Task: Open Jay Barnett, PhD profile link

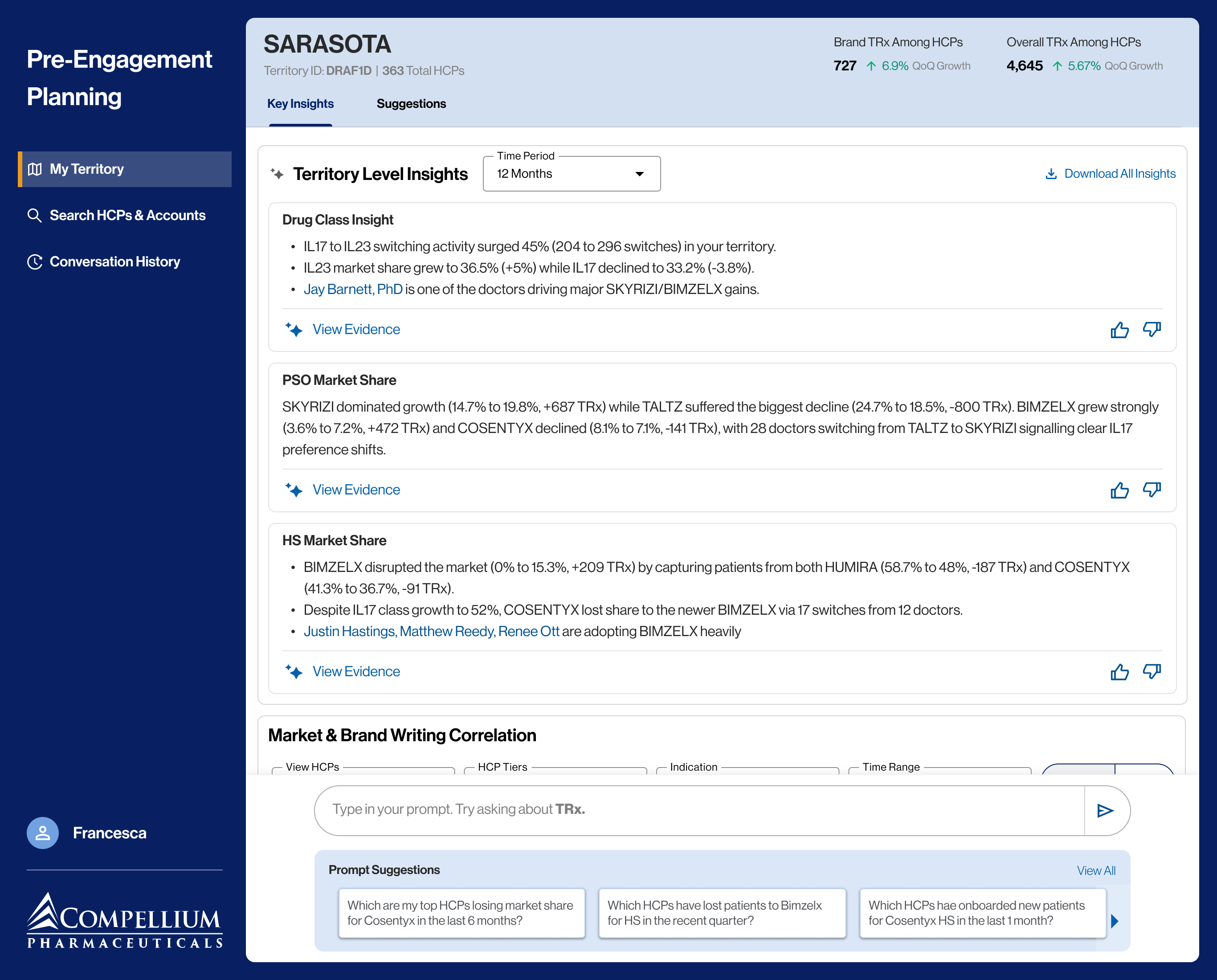Action: [353, 289]
